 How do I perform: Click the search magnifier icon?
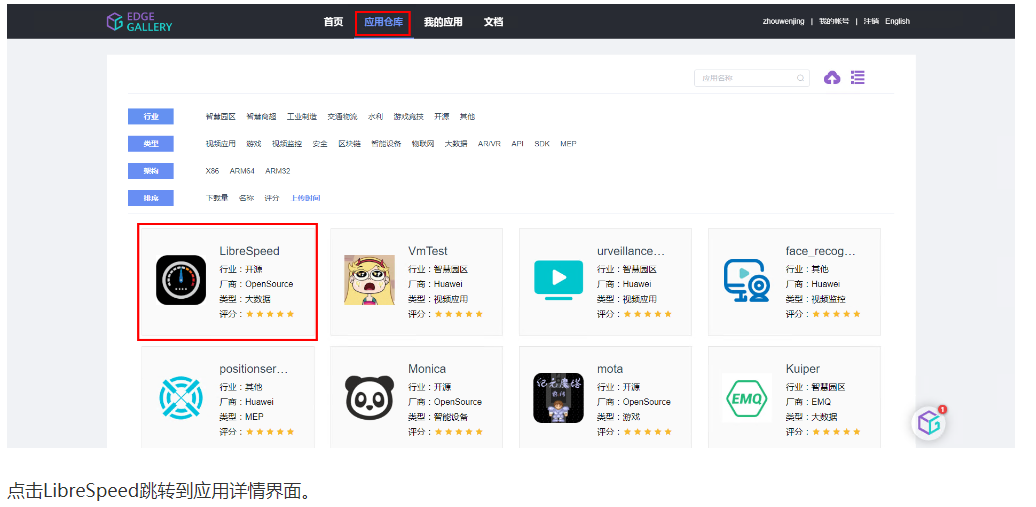pos(800,78)
